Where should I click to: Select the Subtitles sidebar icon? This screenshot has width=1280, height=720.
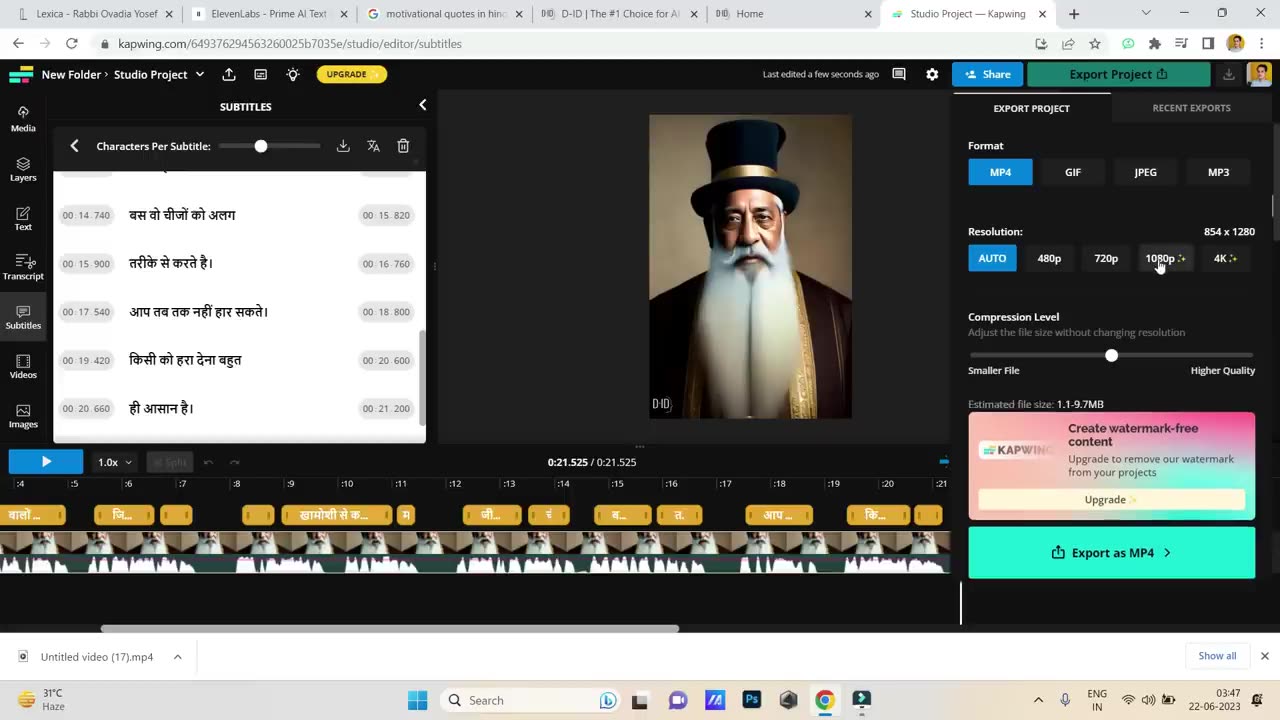coord(23,317)
